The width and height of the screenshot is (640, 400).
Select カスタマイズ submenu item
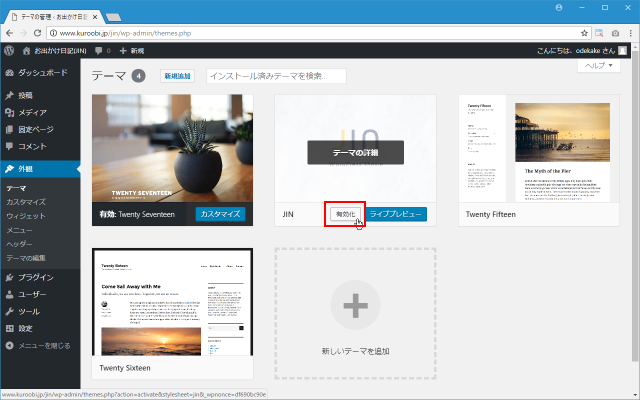(26, 202)
